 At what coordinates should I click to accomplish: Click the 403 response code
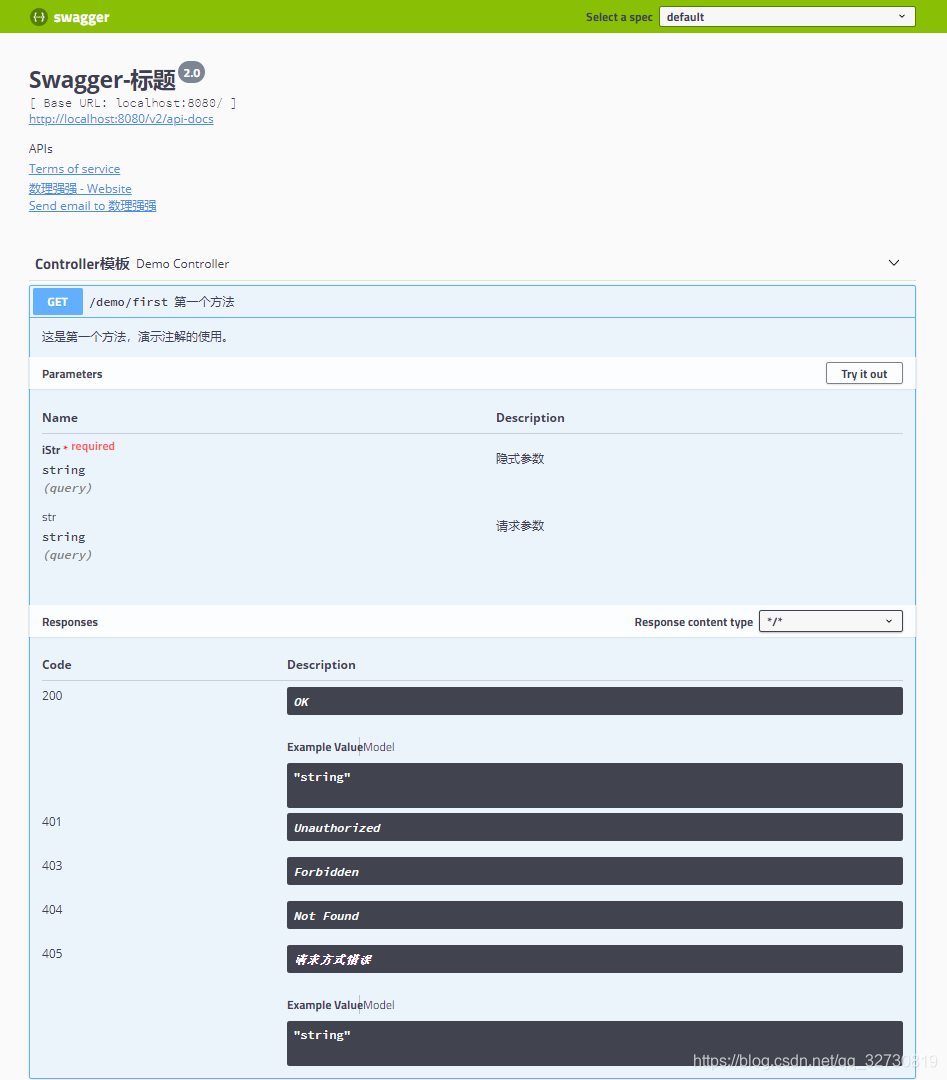pos(52,866)
